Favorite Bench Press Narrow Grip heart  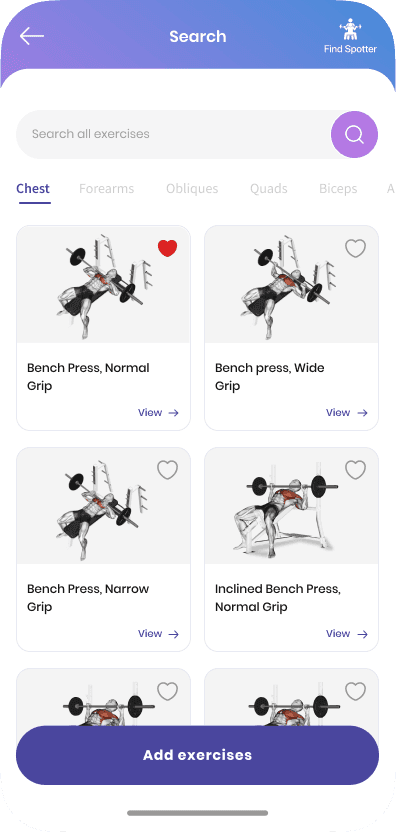(x=167, y=470)
